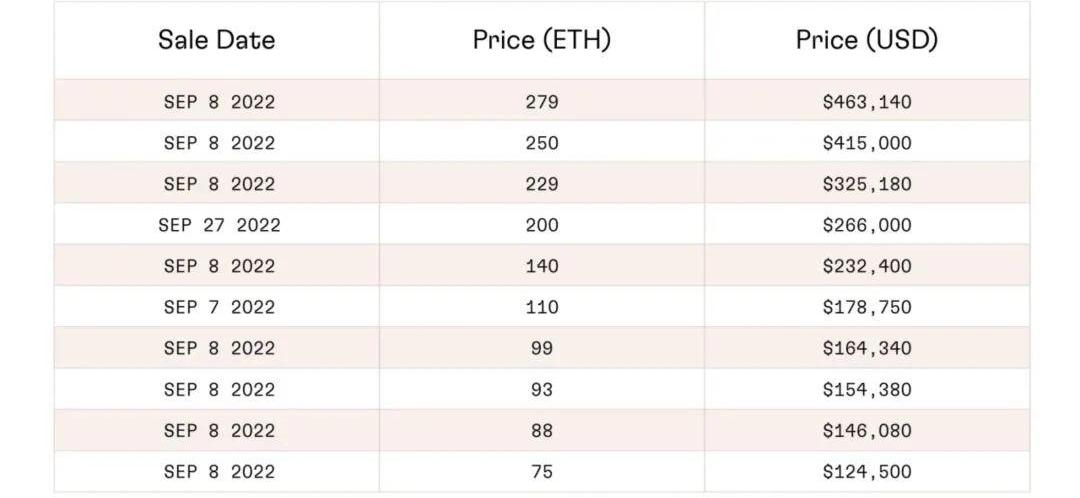Image resolution: width=1080 pixels, height=498 pixels.
Task: Click the SEP 27 2022 date cell
Action: coord(219,225)
